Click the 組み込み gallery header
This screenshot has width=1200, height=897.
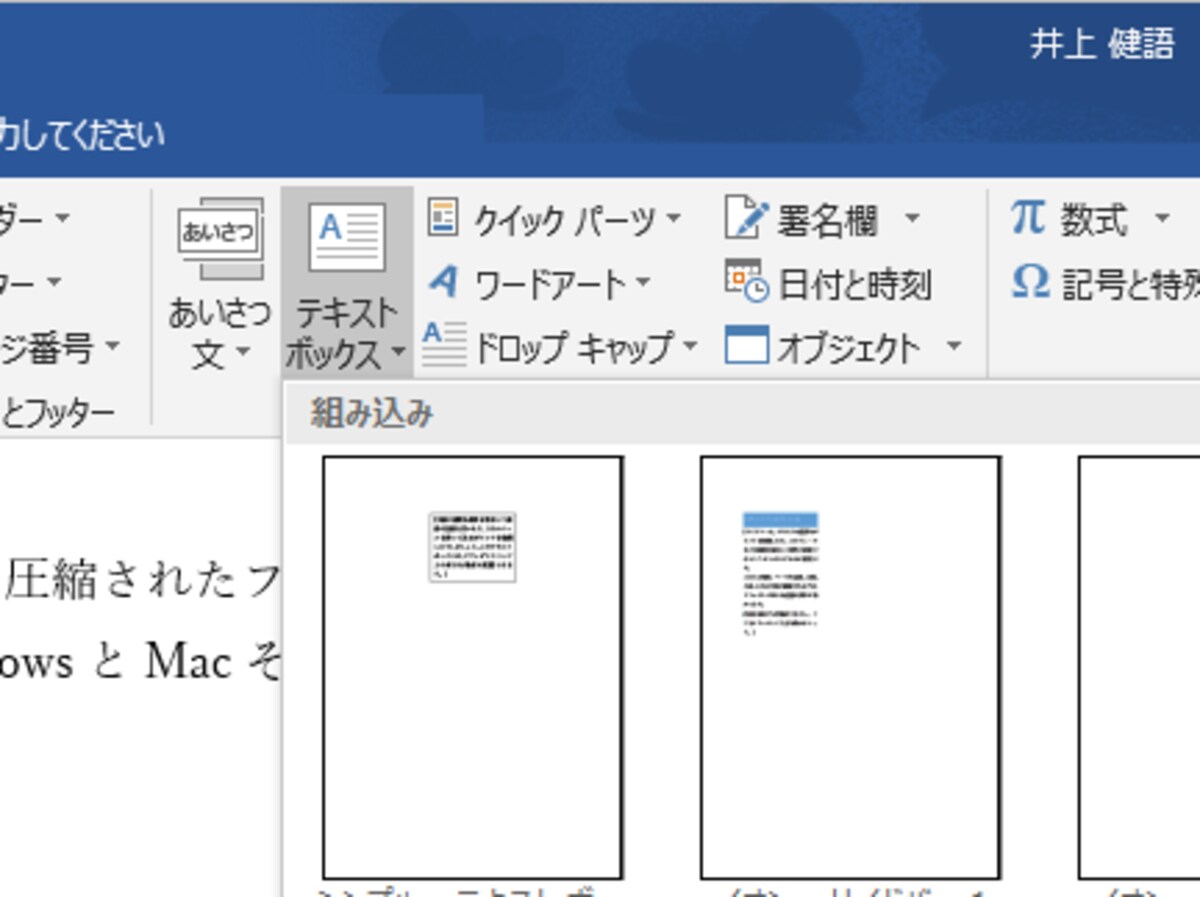click(x=742, y=413)
